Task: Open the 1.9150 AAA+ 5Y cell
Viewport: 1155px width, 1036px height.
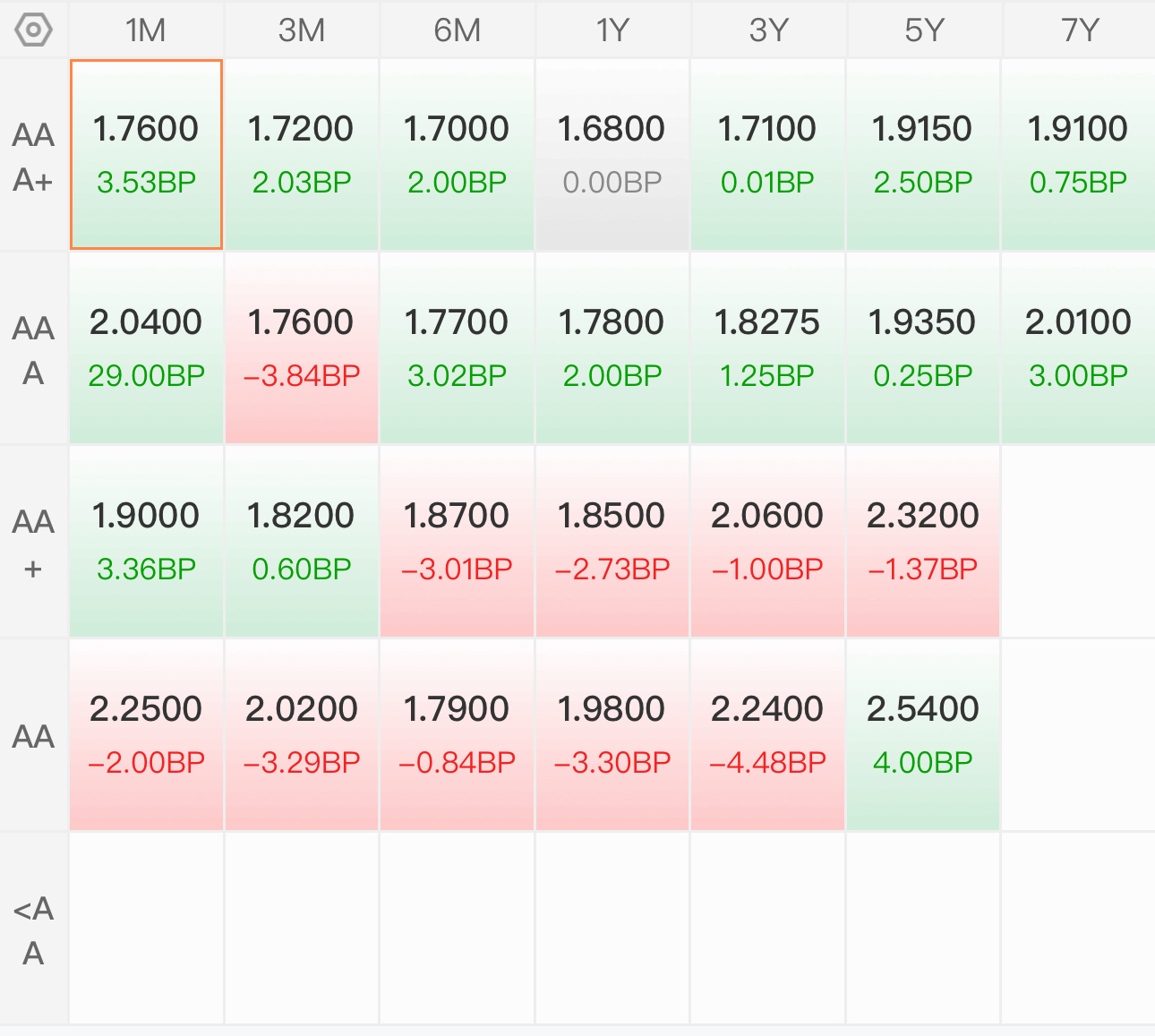Action: (923, 155)
